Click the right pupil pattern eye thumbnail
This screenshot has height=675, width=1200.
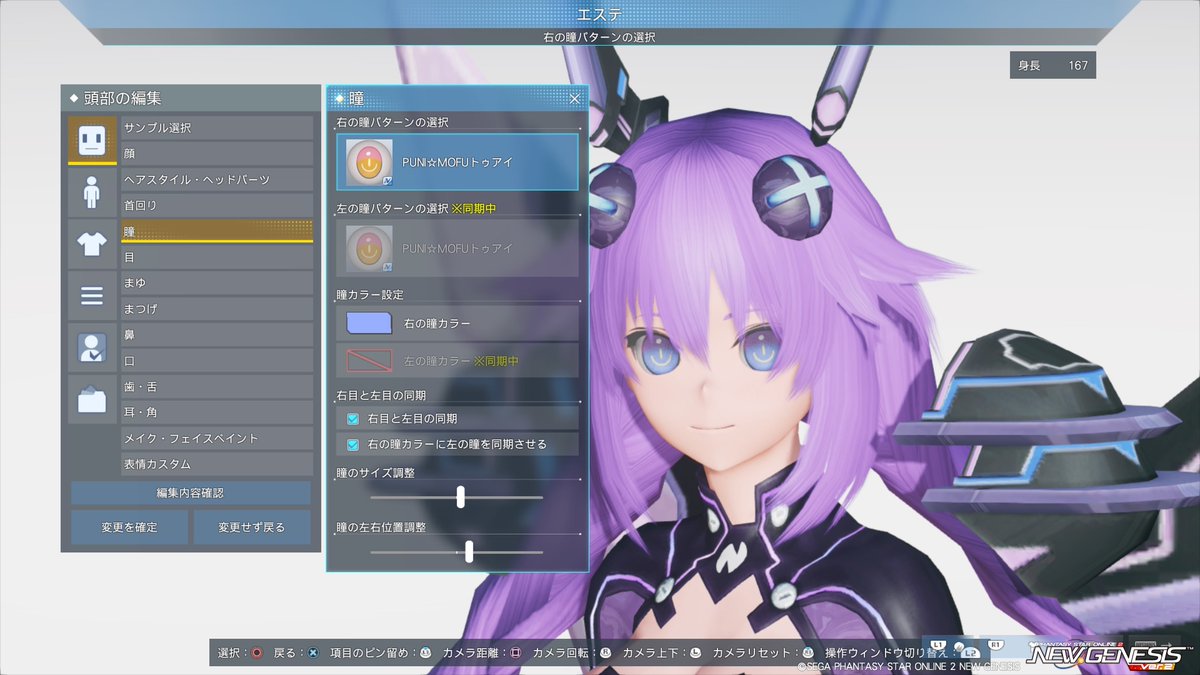click(367, 162)
